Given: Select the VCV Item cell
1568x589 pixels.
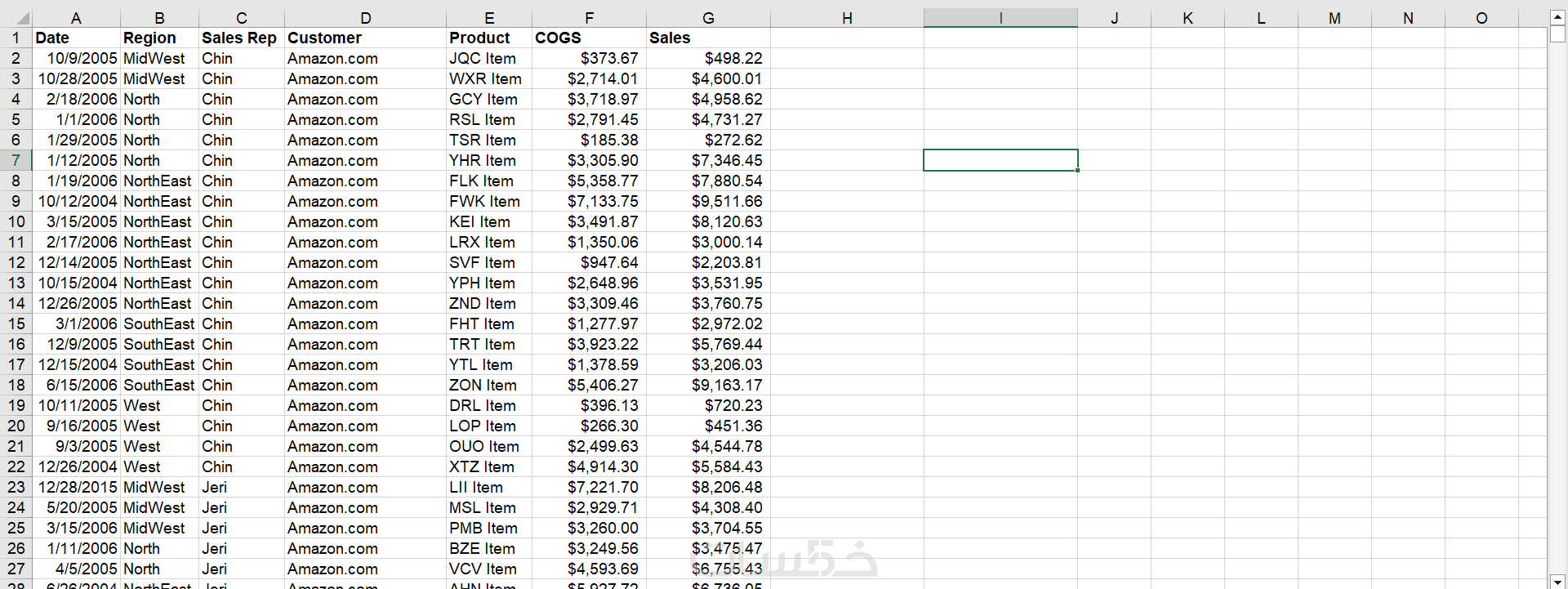Looking at the screenshot, I should (x=489, y=569).
